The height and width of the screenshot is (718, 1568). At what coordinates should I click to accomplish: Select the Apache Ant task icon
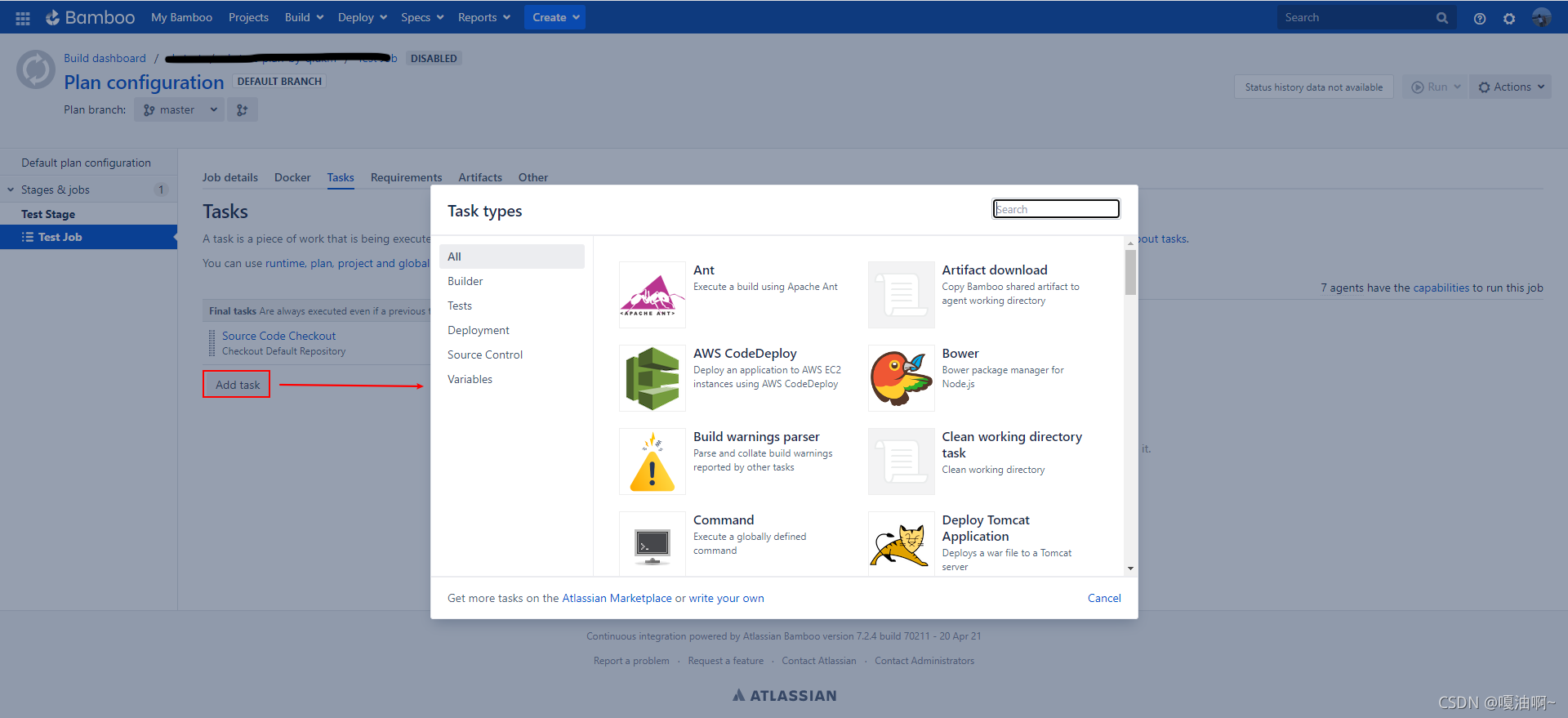pos(652,294)
